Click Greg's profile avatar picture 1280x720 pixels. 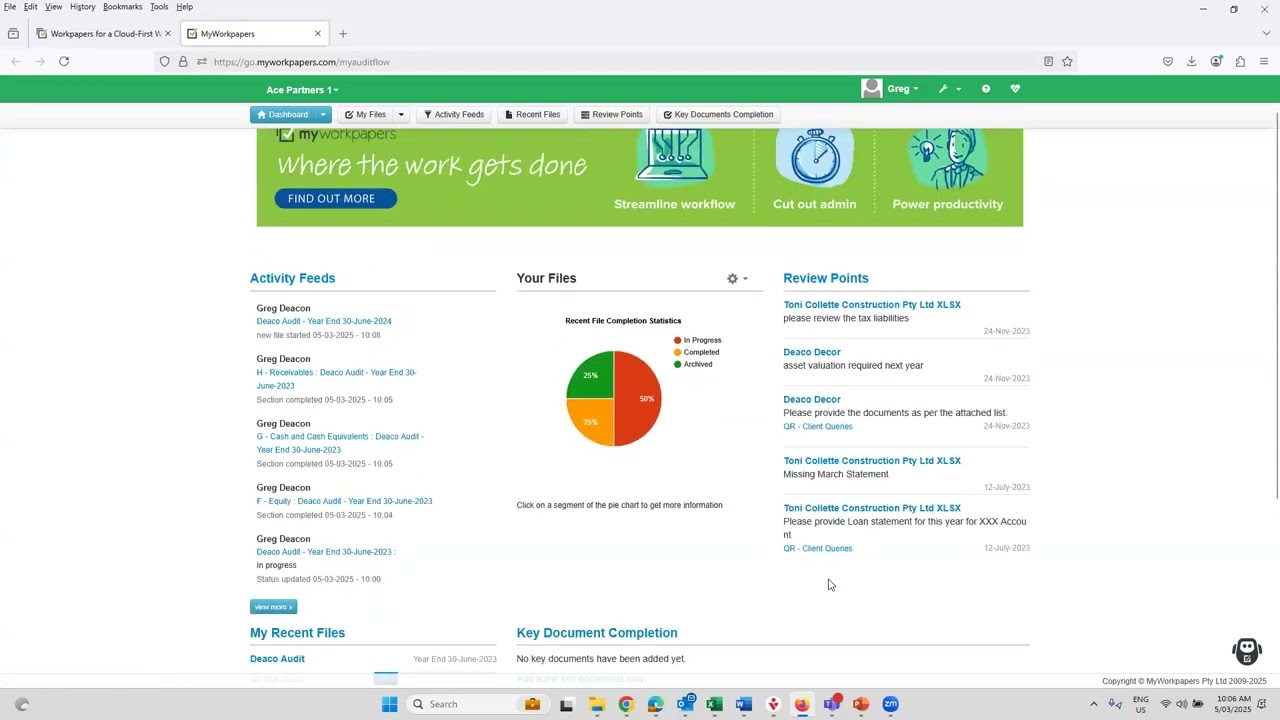[x=872, y=89]
